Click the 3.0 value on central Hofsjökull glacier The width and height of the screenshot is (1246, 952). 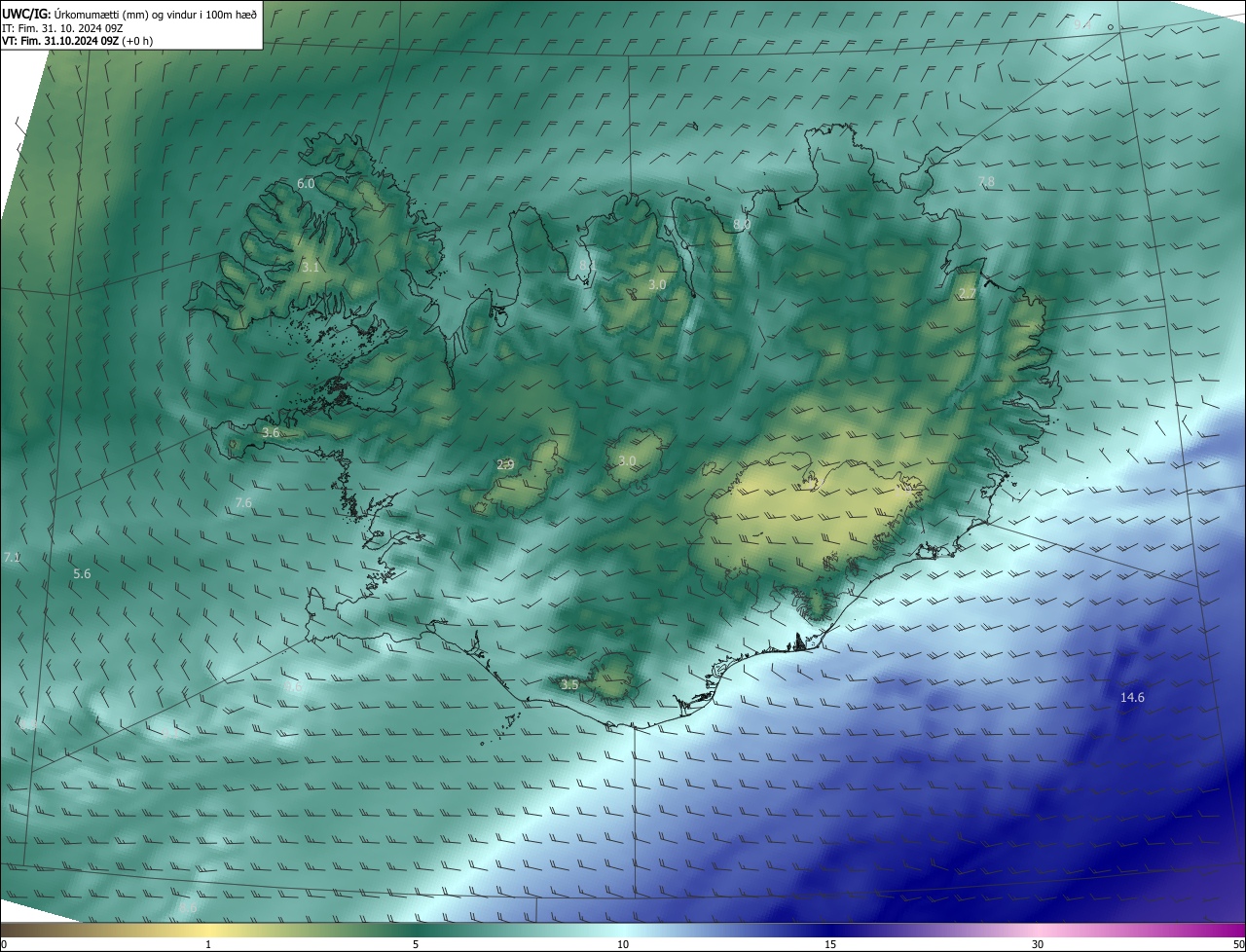pyautogui.click(x=627, y=460)
